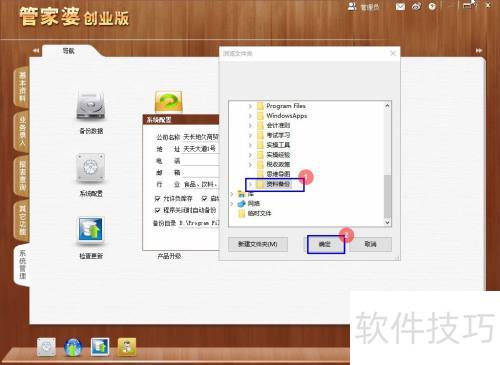500x365 pixels.
Task: Click the folder tree scrollbar down arrow
Action: click(387, 223)
